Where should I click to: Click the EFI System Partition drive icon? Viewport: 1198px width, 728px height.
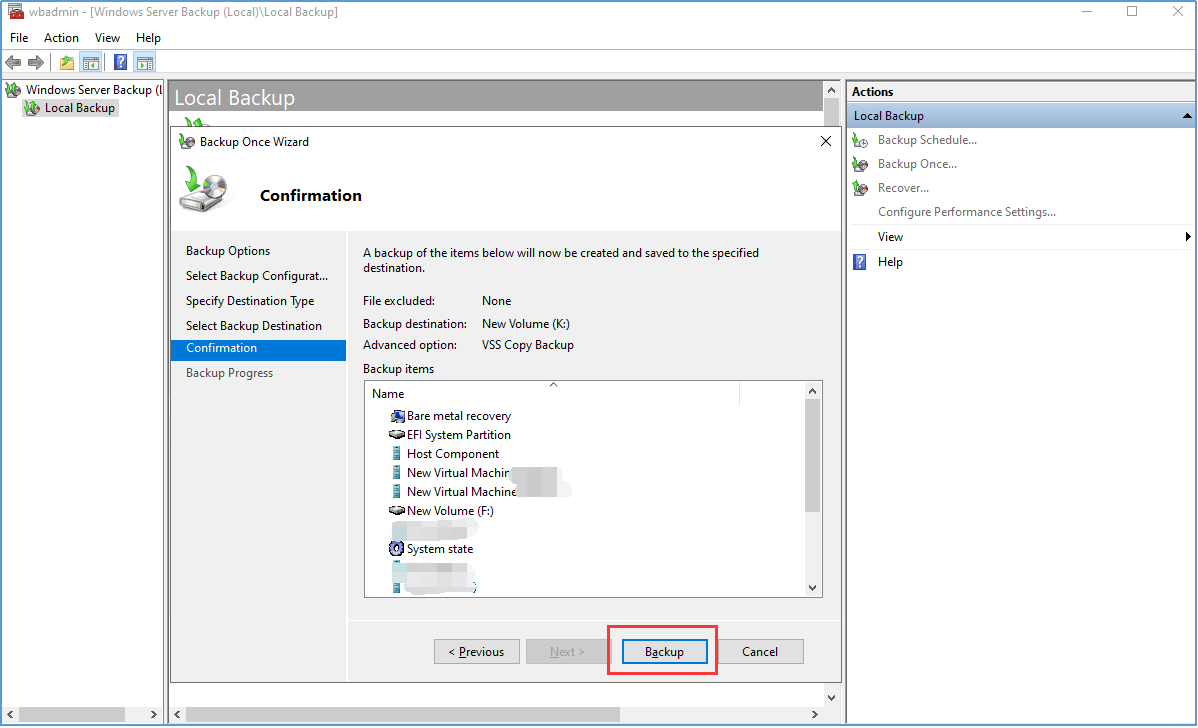click(x=397, y=435)
